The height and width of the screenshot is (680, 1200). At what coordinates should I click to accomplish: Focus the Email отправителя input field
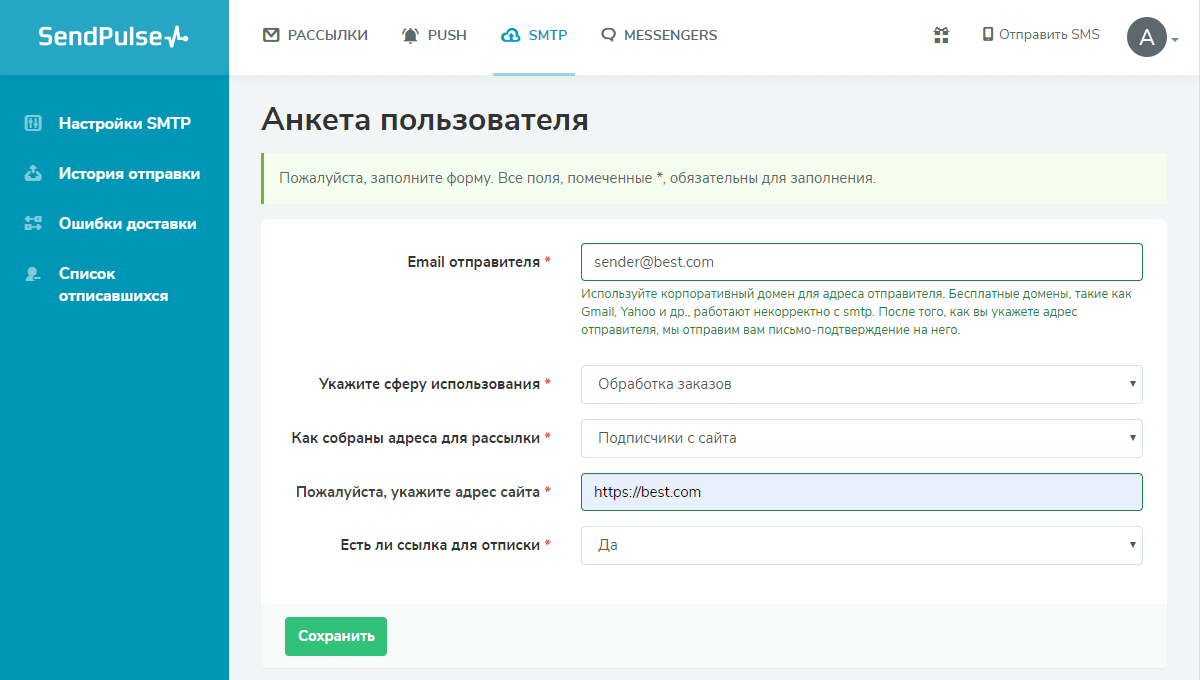pos(861,262)
